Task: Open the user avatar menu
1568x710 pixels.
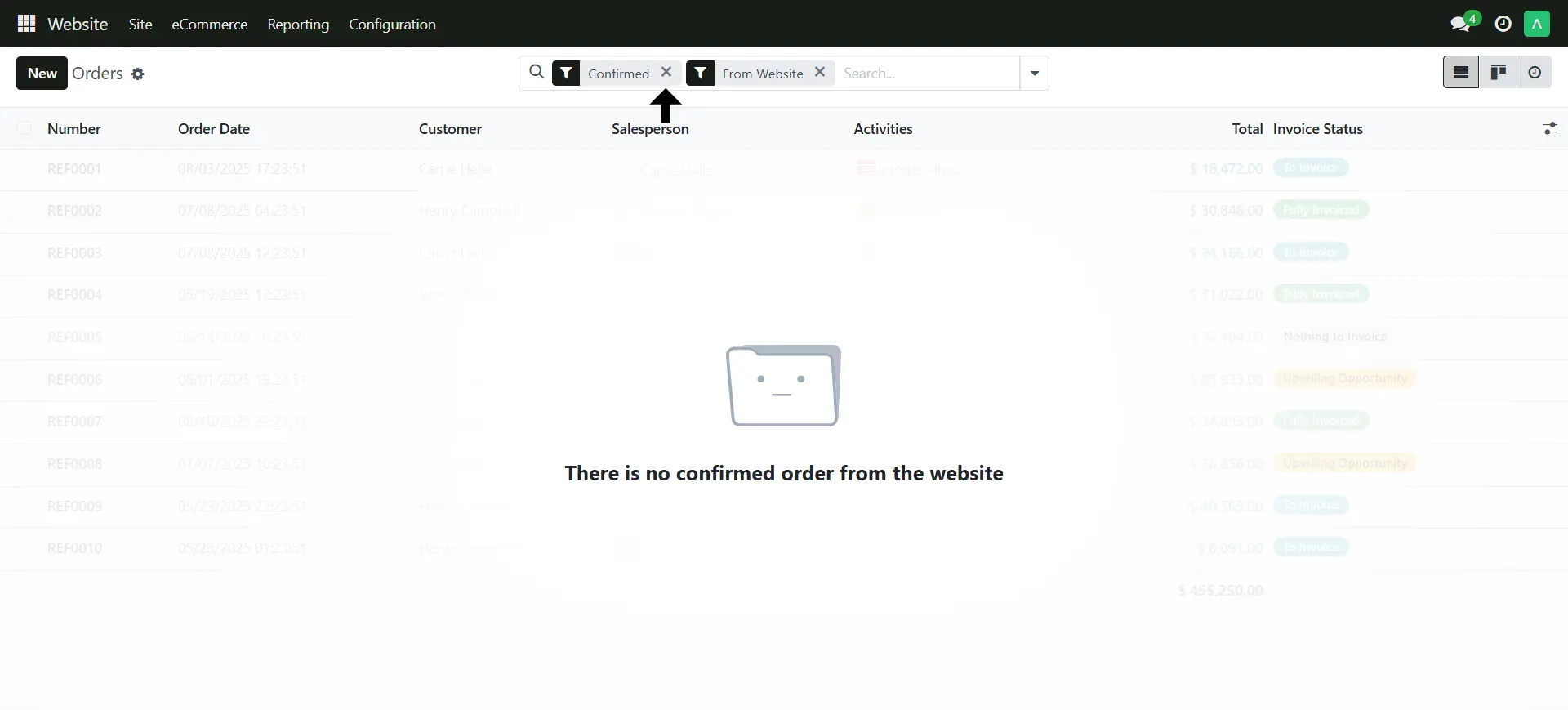Action: 1536,25
